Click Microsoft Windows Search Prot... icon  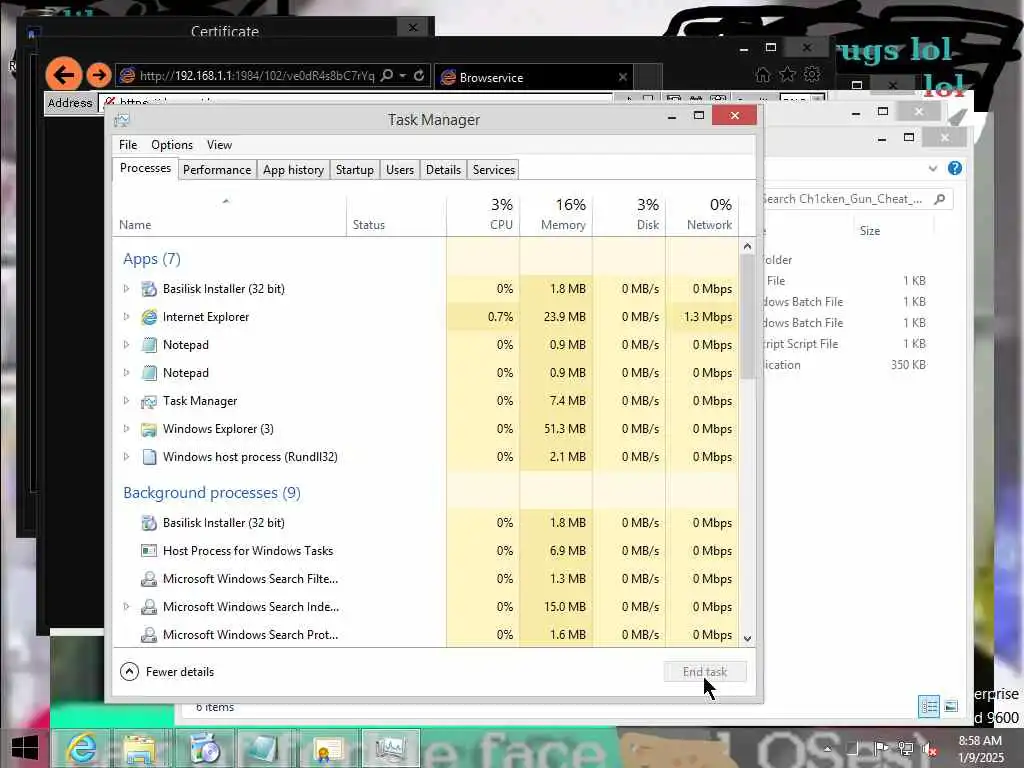pyautogui.click(x=149, y=635)
